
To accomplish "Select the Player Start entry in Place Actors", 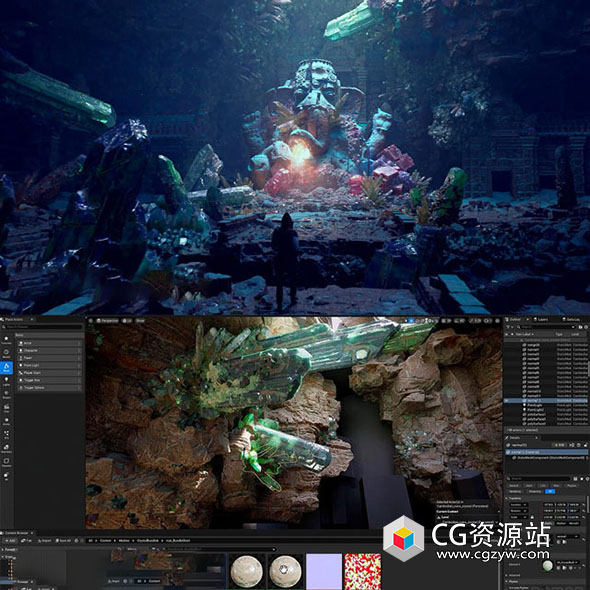I will click(x=50, y=373).
